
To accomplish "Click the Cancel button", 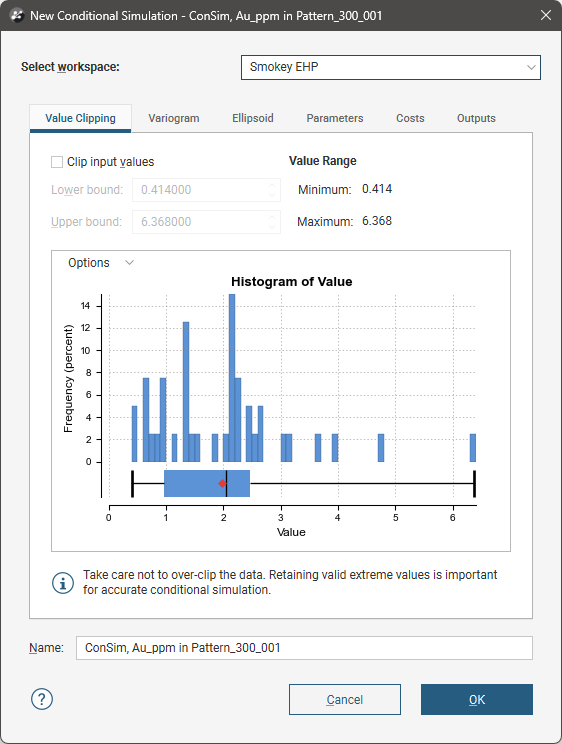I will 345,699.
